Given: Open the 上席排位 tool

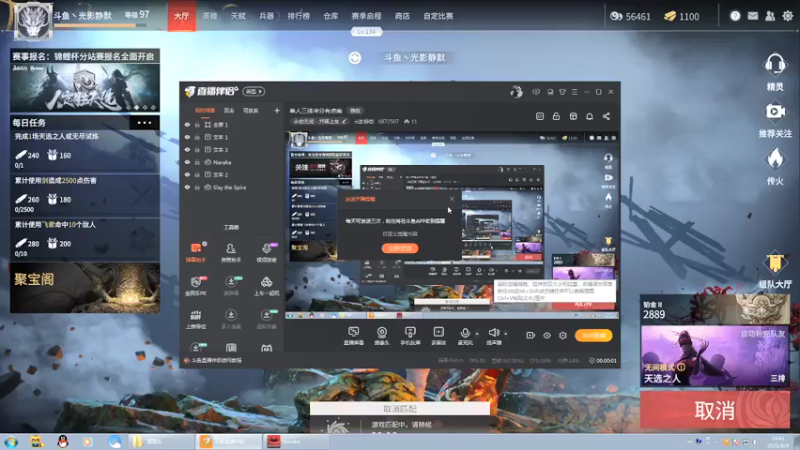Looking at the screenshot, I should [x=196, y=319].
